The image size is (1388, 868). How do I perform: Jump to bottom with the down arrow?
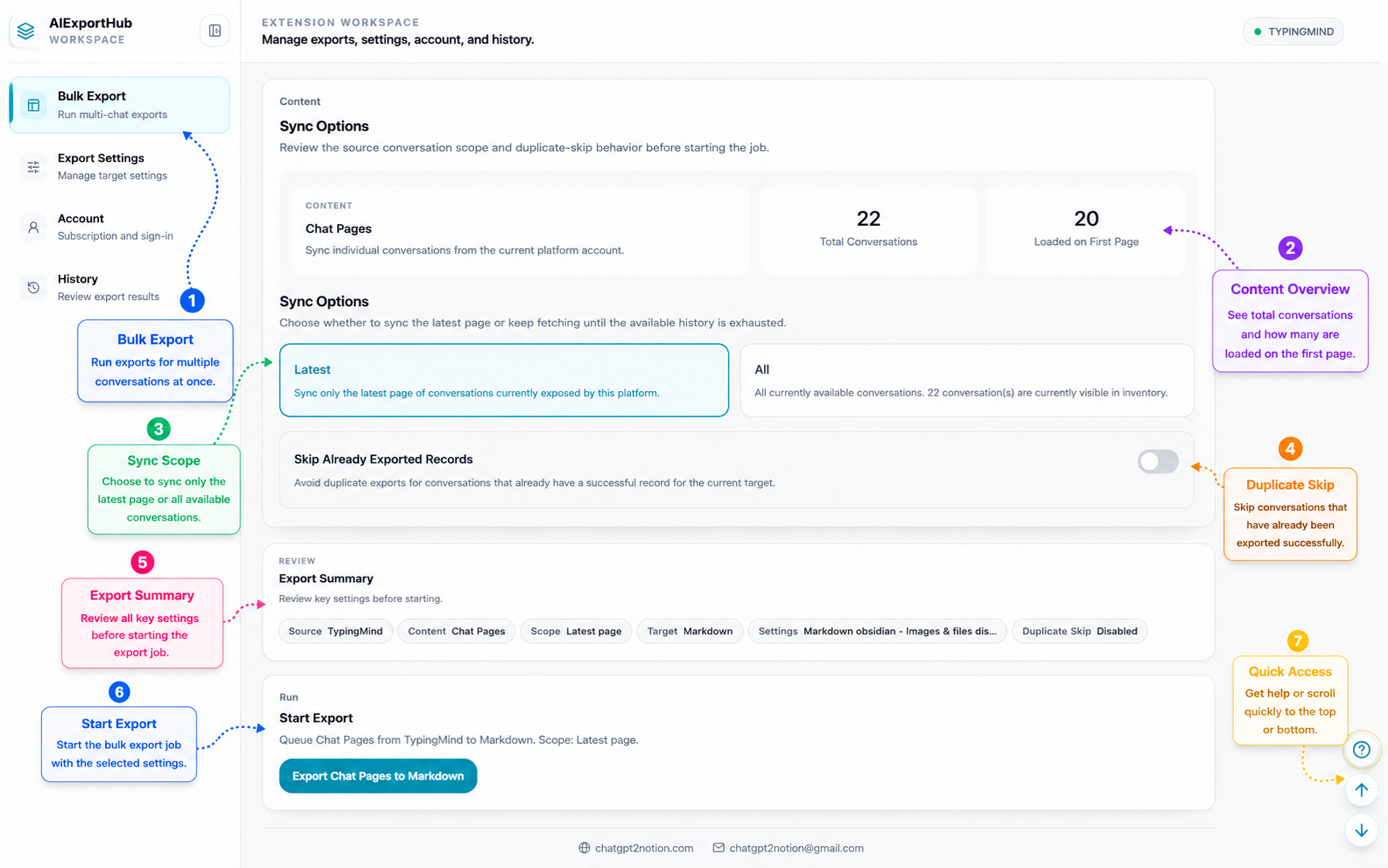click(x=1361, y=830)
